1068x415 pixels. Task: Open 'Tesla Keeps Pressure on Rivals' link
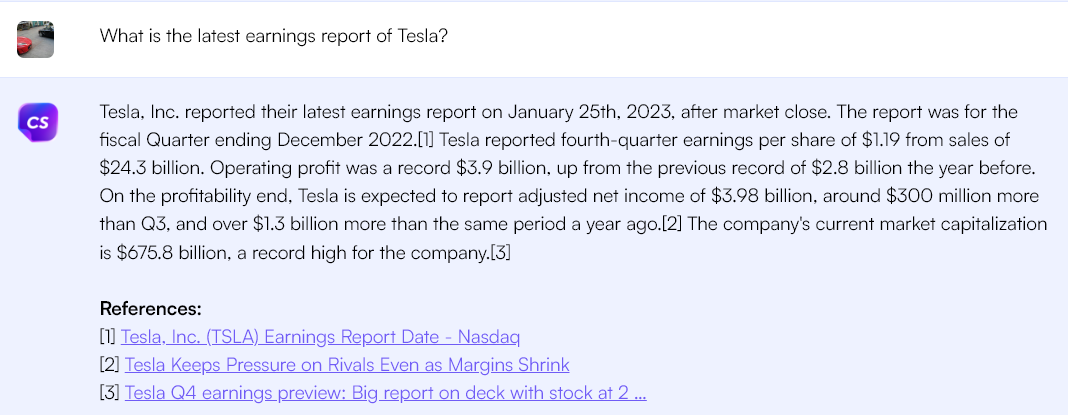pos(347,365)
